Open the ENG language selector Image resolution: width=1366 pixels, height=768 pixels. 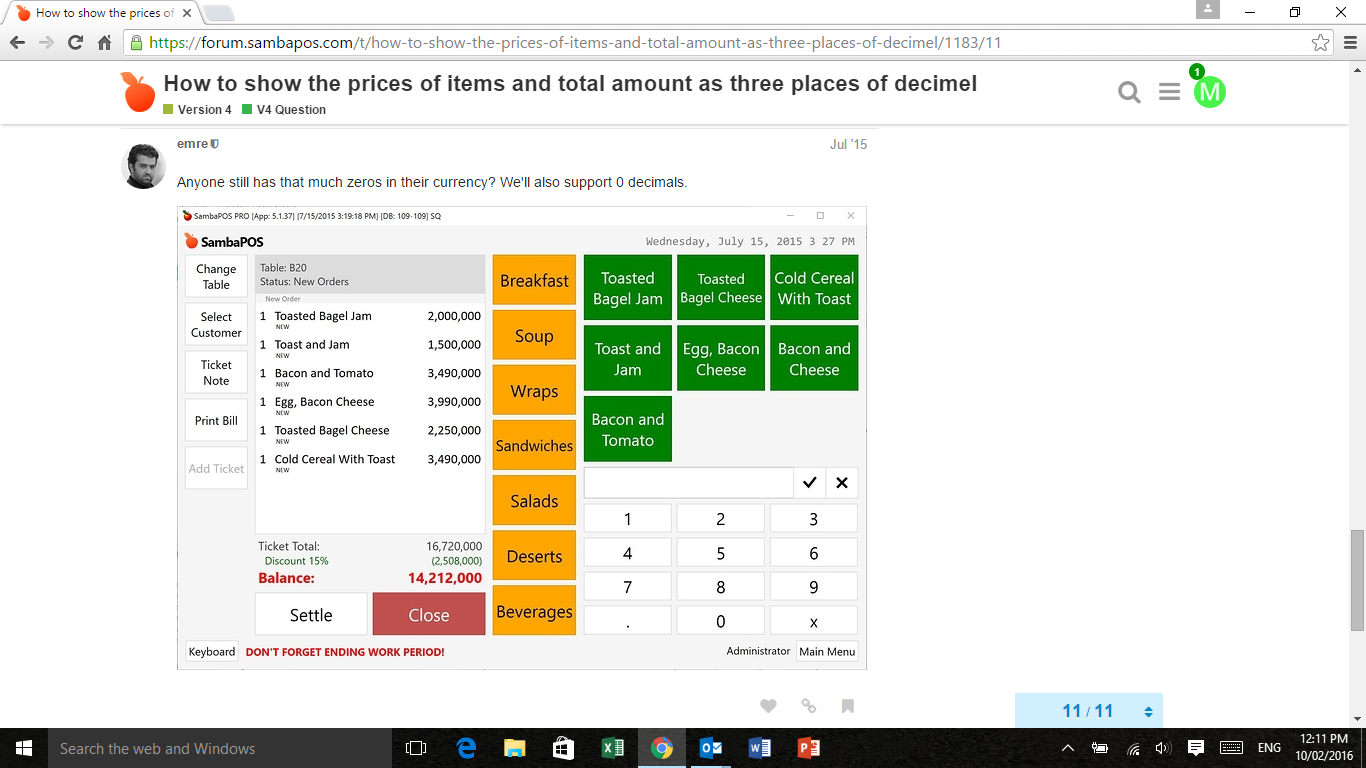coord(1268,747)
